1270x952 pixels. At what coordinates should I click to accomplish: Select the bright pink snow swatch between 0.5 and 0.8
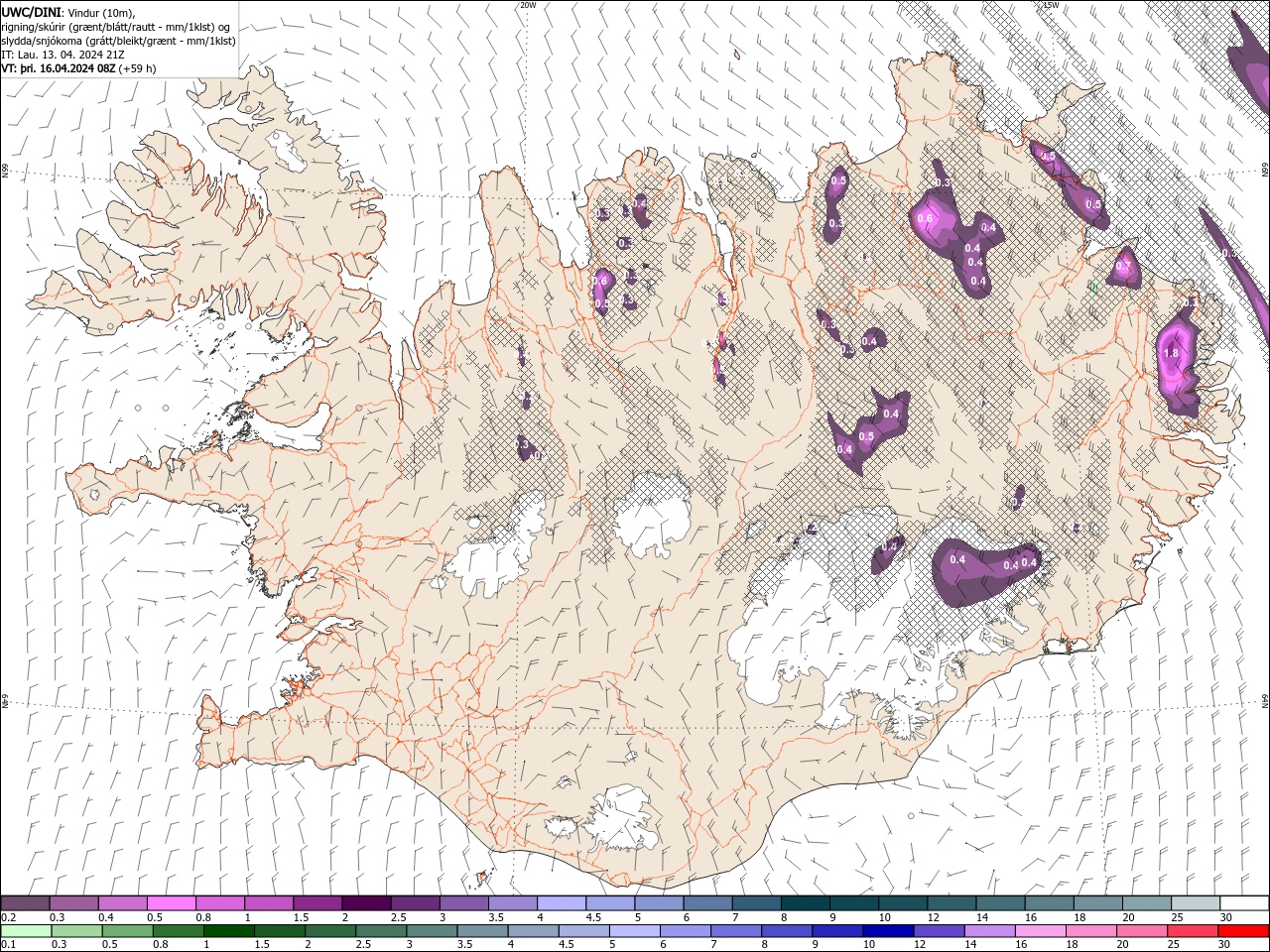[x=171, y=903]
